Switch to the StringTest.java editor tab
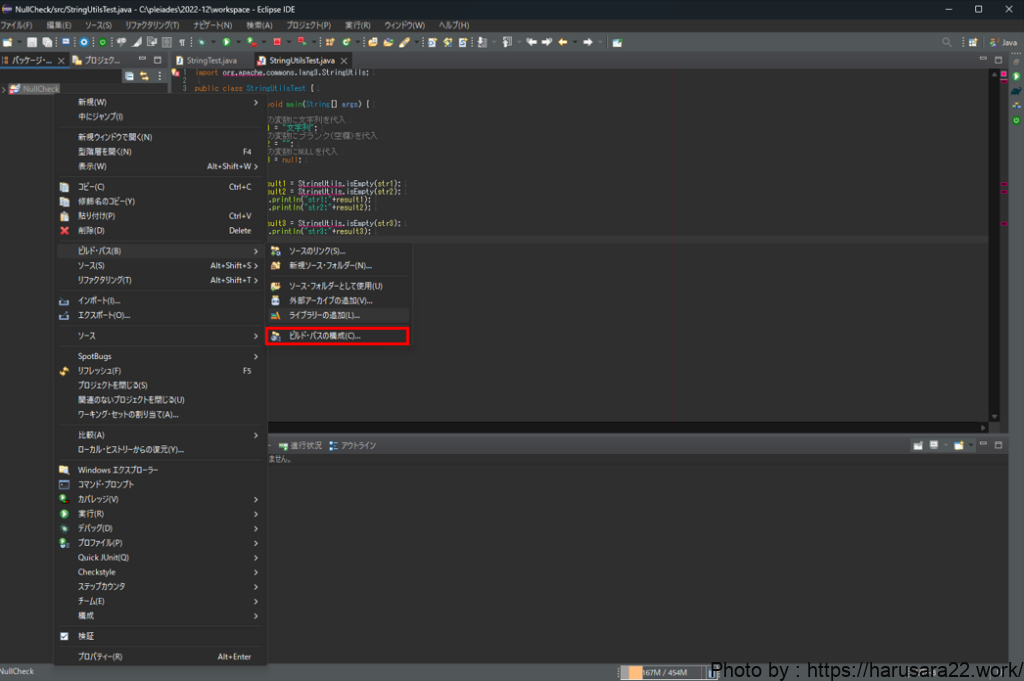The image size is (1024, 681). [x=211, y=60]
